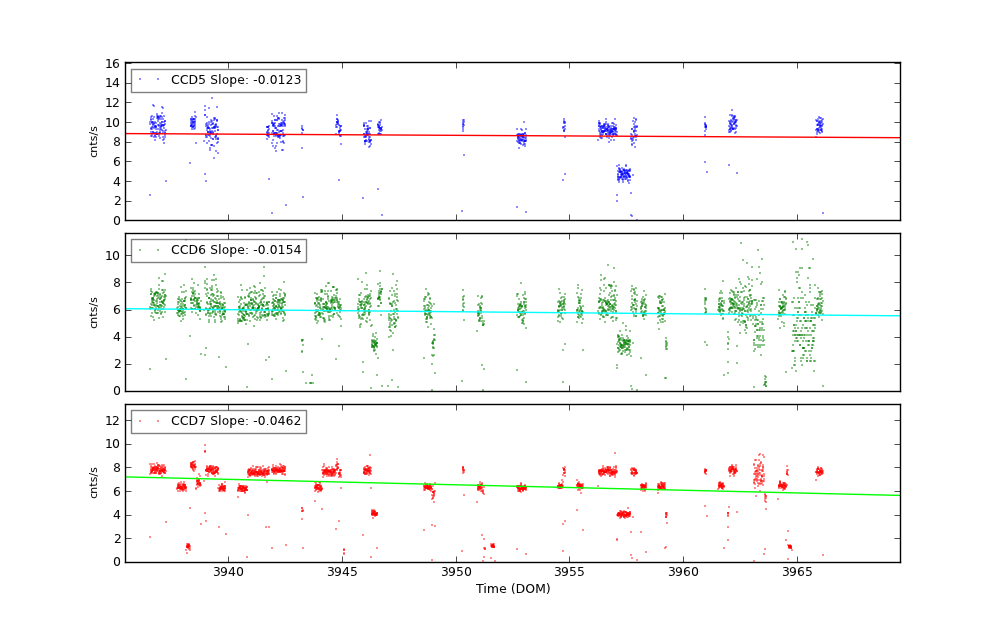Select the Time (DOM) x-axis label
This screenshot has width=1000, height=624.
(x=512, y=589)
